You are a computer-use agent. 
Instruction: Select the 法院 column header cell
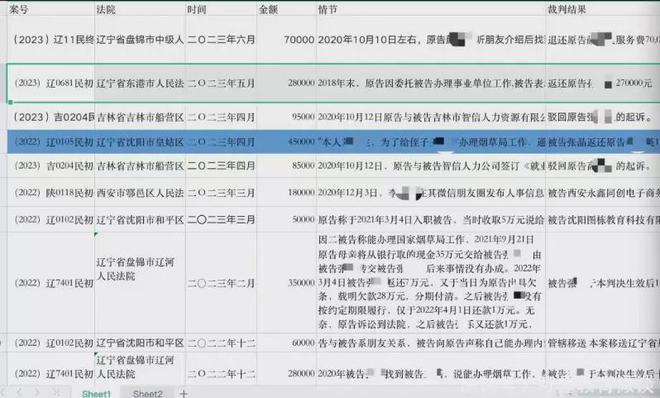(x=140, y=9)
